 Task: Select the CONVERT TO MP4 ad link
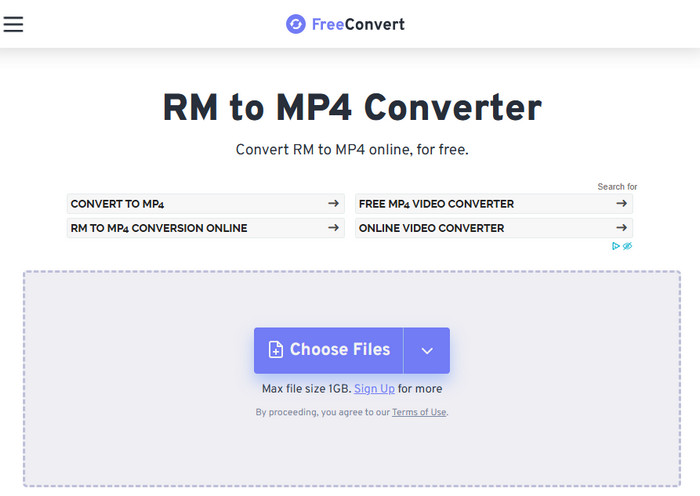tap(206, 204)
